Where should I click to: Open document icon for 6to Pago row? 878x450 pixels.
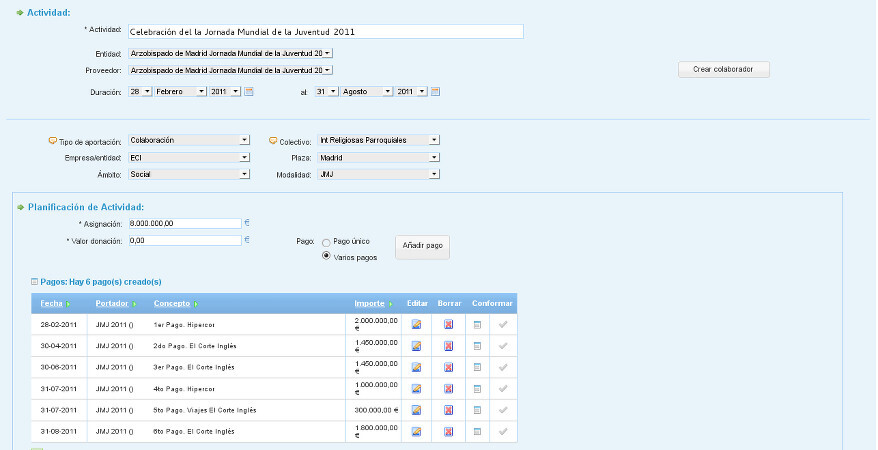click(477, 432)
